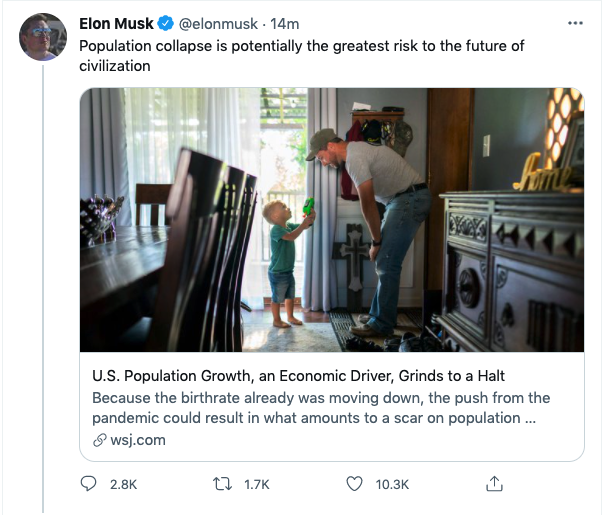Click the WSJ article preview image
Image resolution: width=604 pixels, height=515 pixels.
[332, 220]
